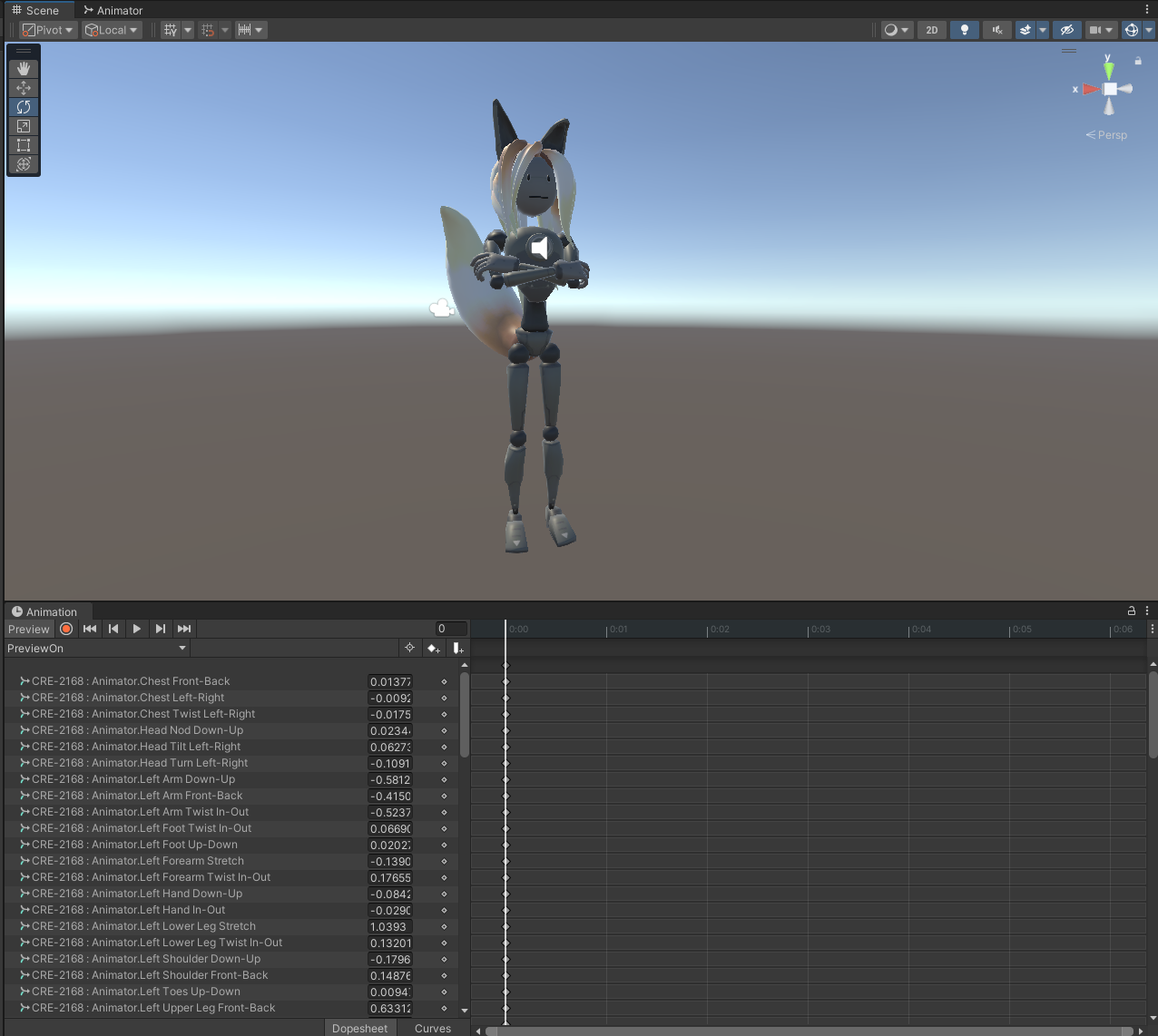Toggle 2D view mode
Viewport: 1158px width, 1036px height.
[x=932, y=30]
